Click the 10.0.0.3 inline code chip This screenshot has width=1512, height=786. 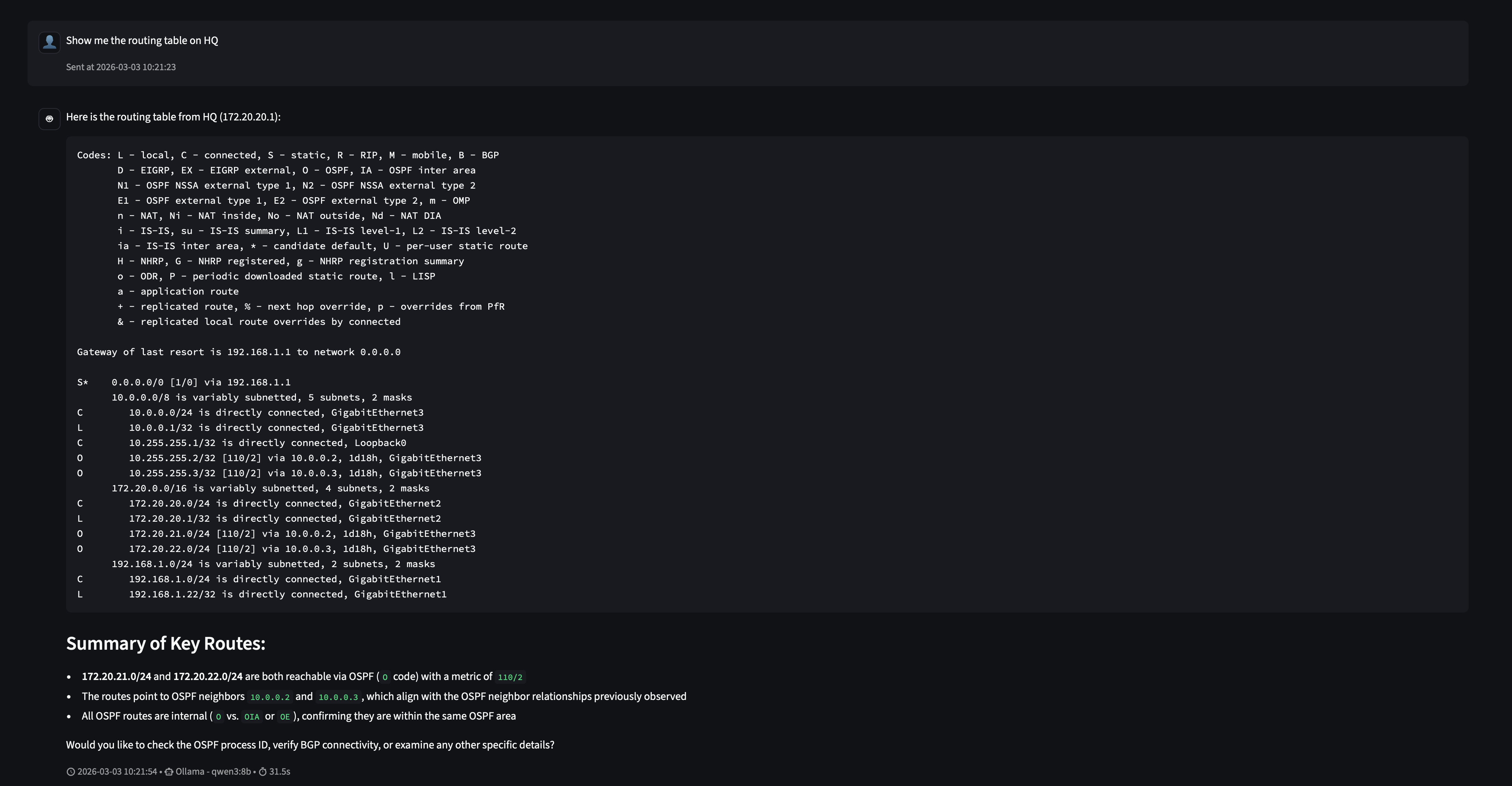[338, 697]
